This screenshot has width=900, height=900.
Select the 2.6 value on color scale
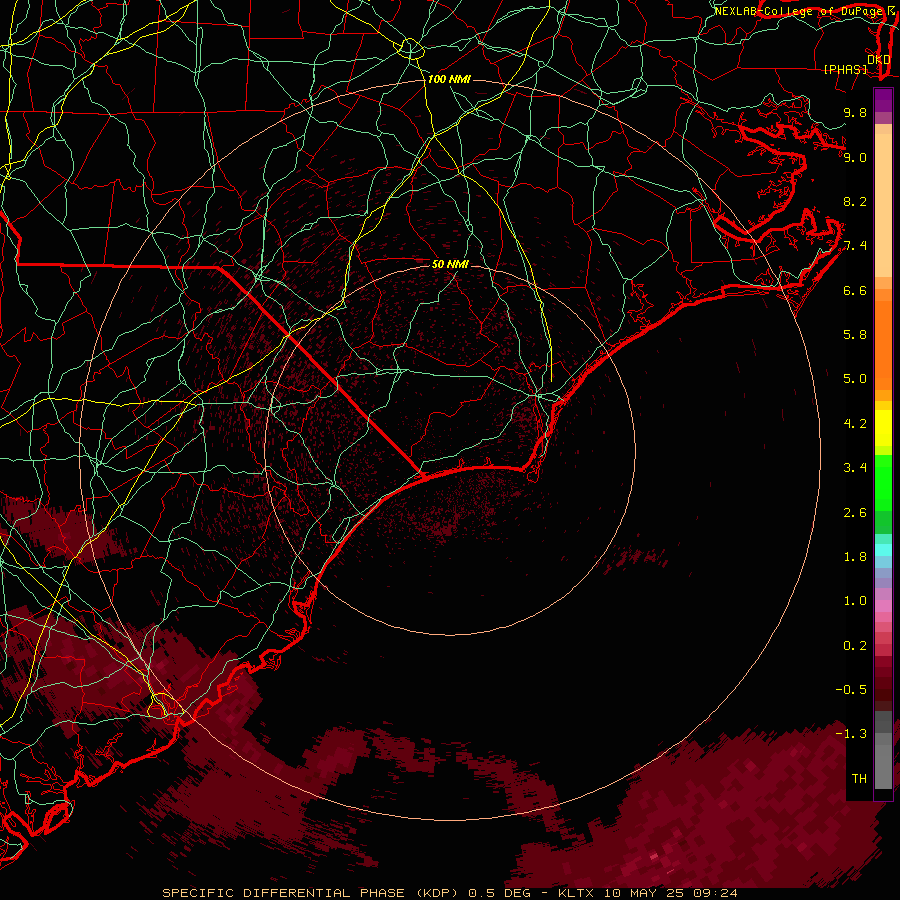(855, 513)
